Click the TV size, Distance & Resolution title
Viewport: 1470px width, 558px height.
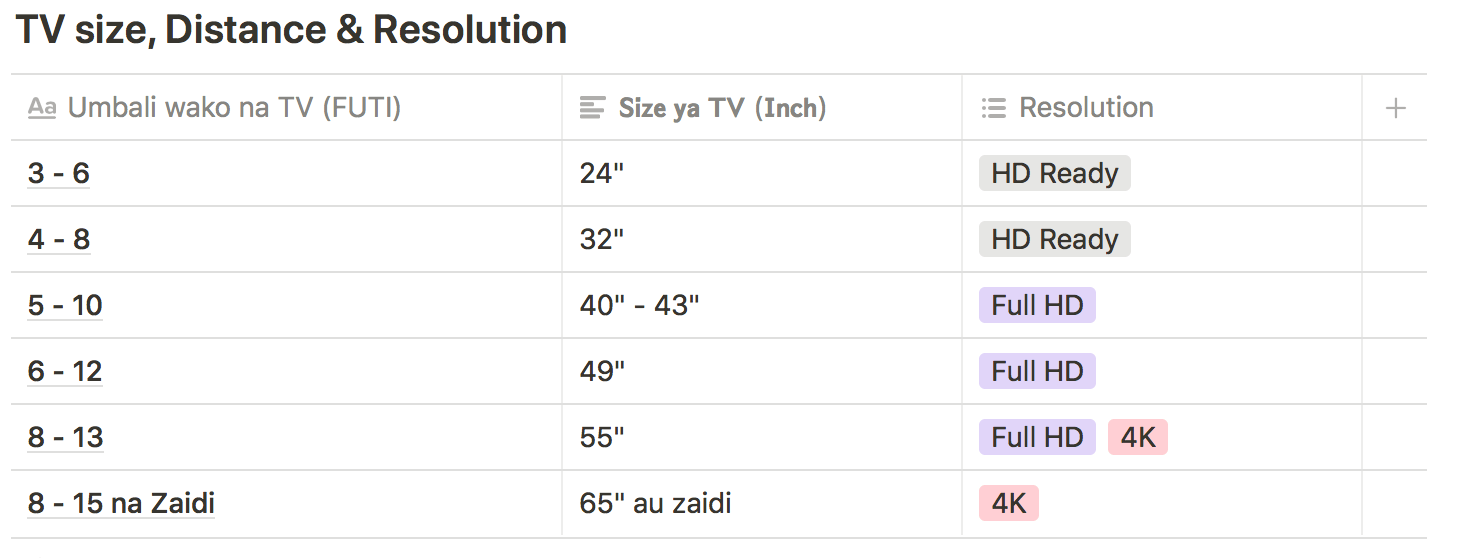click(291, 30)
